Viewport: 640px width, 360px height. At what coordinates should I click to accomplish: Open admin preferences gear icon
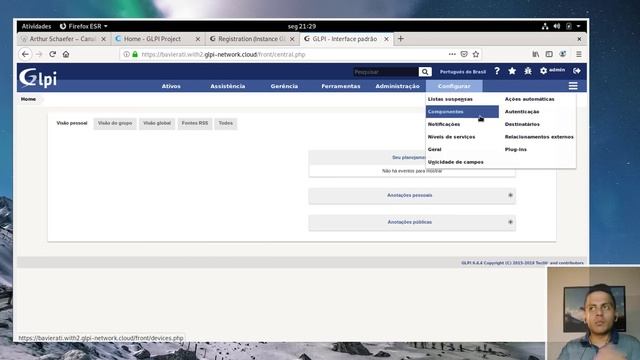(x=543, y=71)
